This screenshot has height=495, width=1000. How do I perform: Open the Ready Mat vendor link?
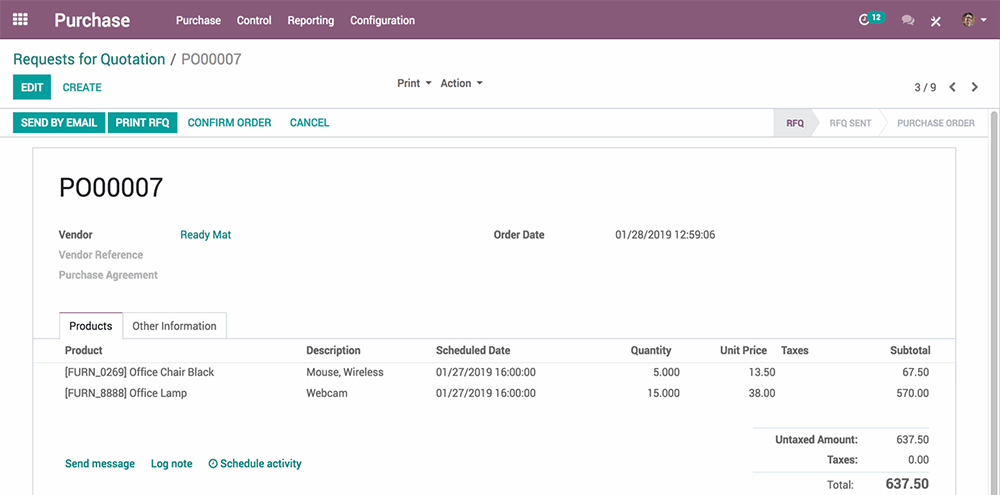[x=205, y=235]
